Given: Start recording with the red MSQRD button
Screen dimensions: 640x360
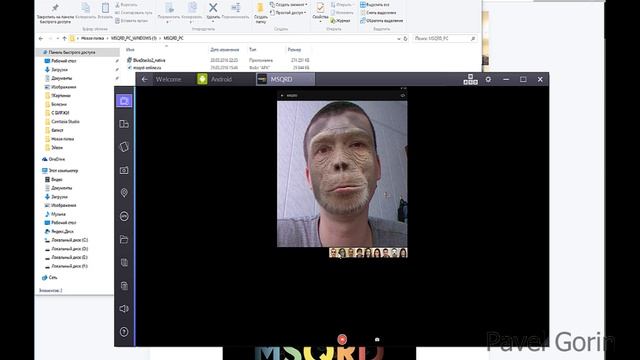Looking at the screenshot, I should click(x=342, y=339).
